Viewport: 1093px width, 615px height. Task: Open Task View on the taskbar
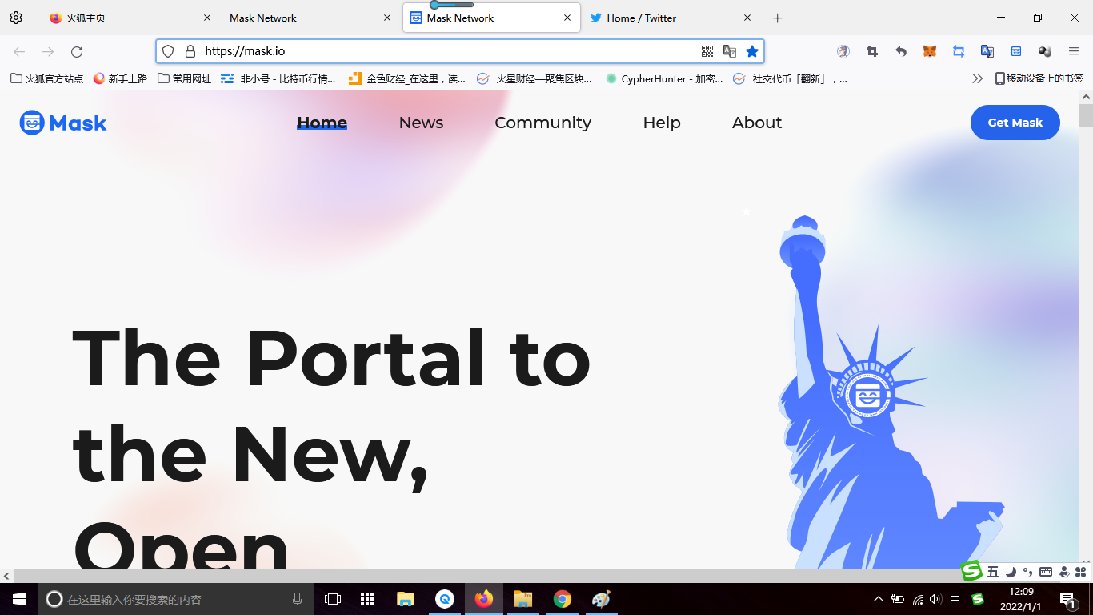point(333,599)
